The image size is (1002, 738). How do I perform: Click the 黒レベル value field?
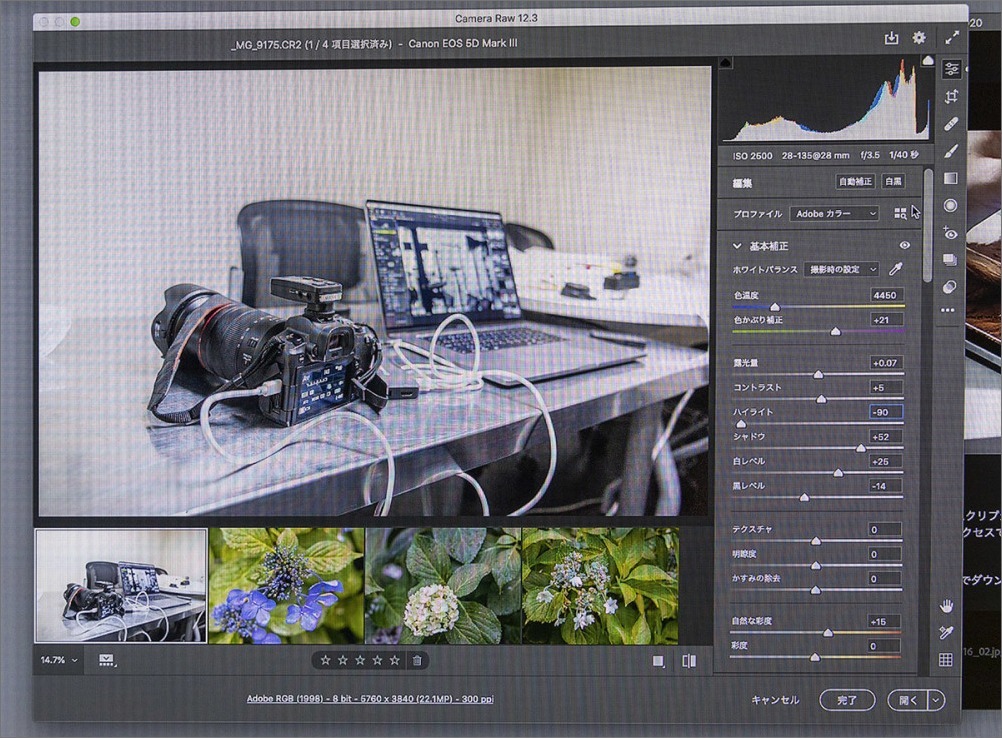pos(886,486)
